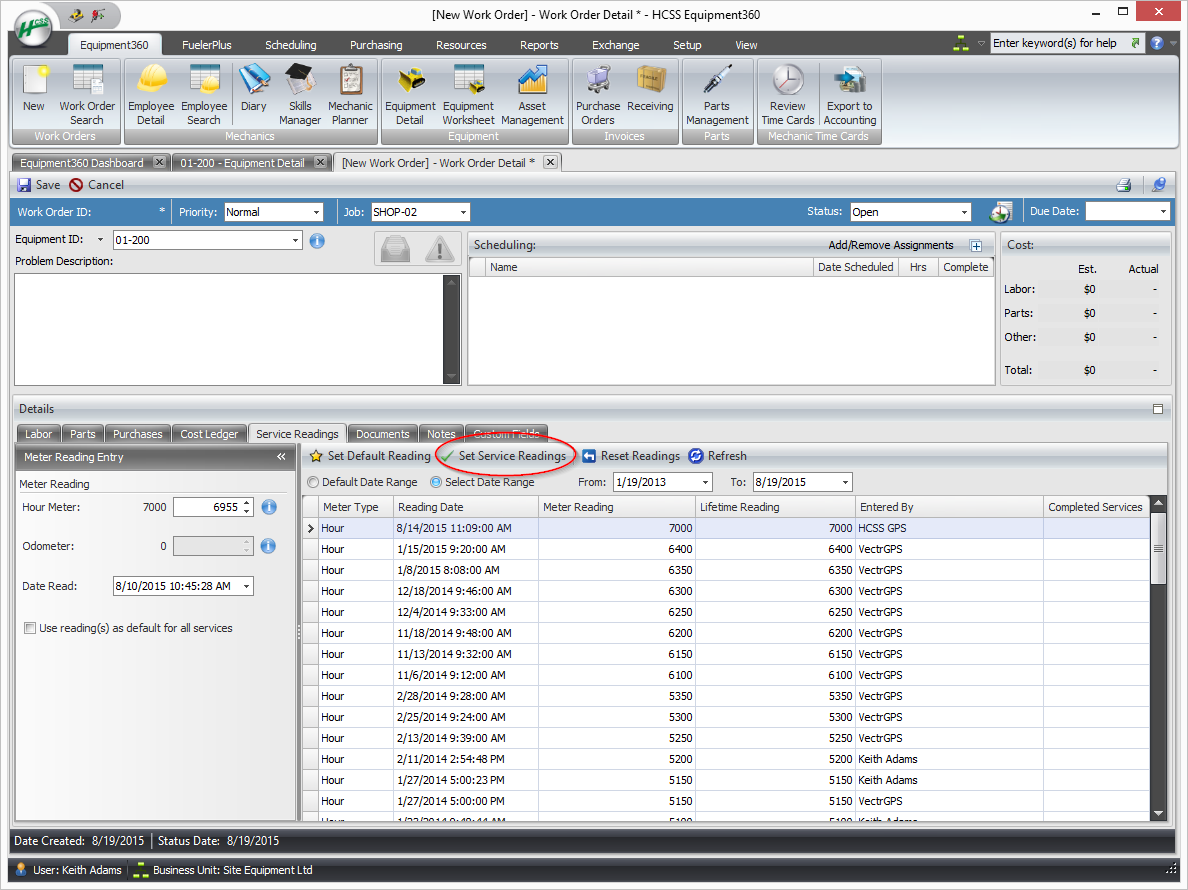Open the To date dropdown
Viewport: 1188px width, 890px height.
point(846,482)
